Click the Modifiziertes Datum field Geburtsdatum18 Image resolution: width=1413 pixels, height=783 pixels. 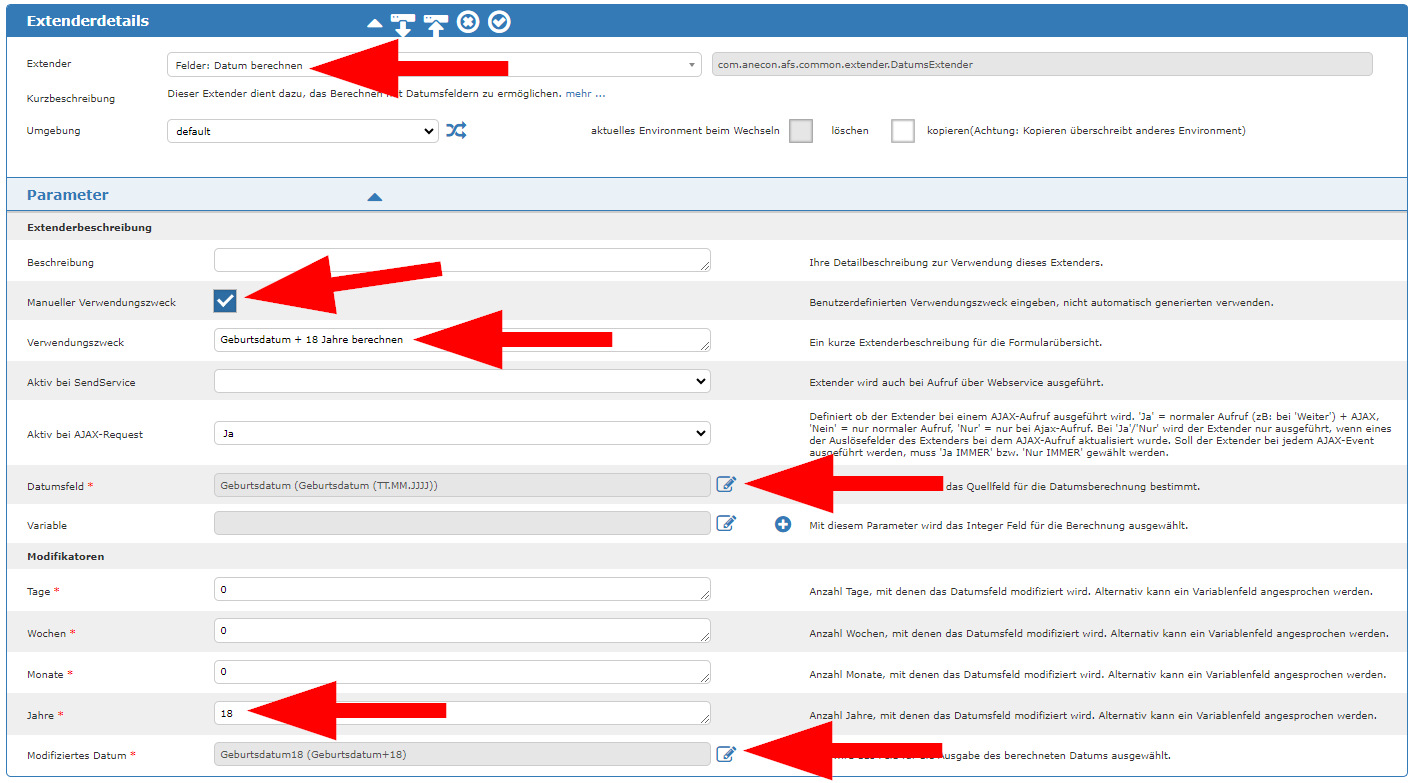click(462, 754)
